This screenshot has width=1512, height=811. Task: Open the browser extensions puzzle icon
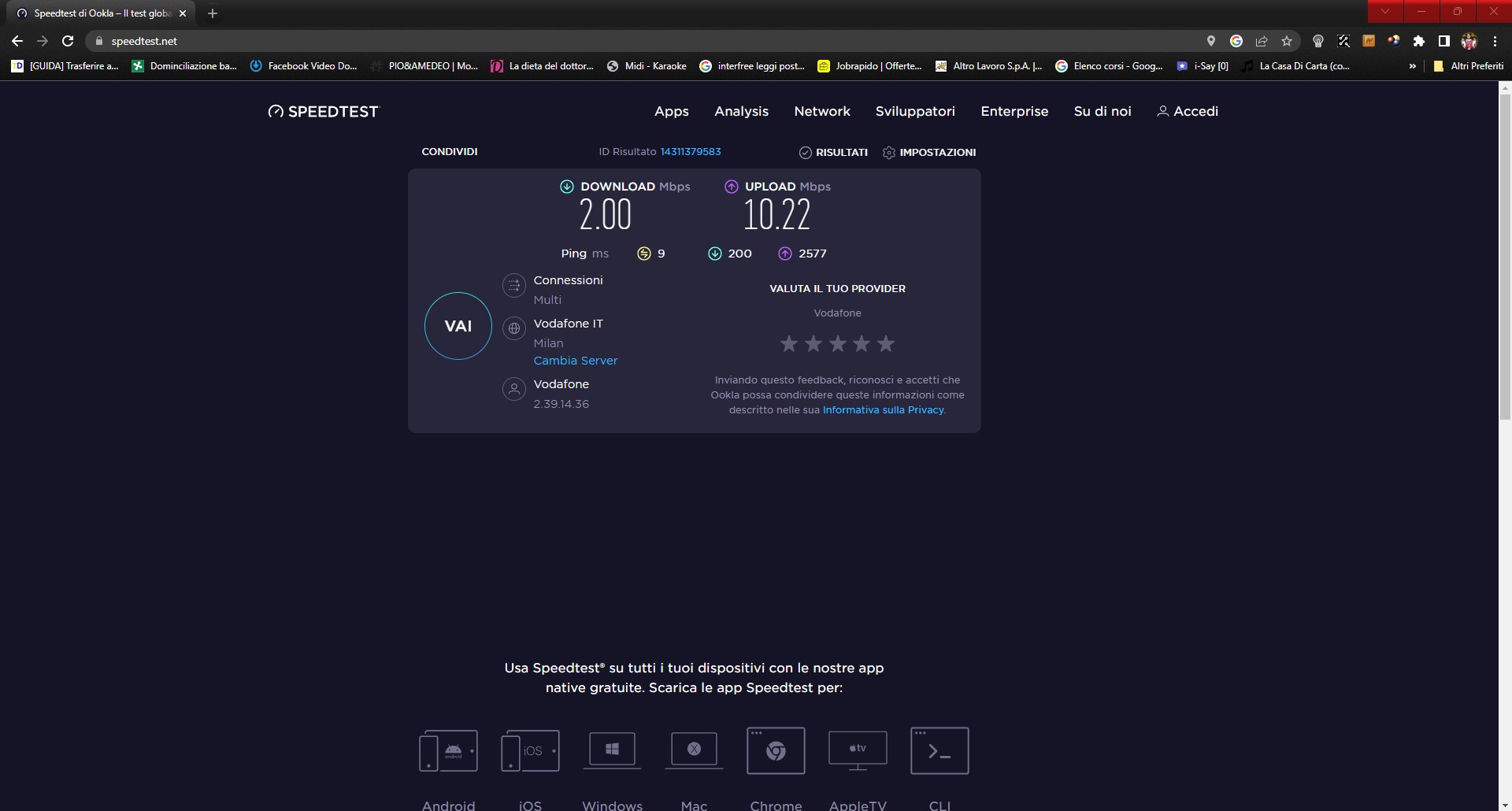coord(1419,41)
